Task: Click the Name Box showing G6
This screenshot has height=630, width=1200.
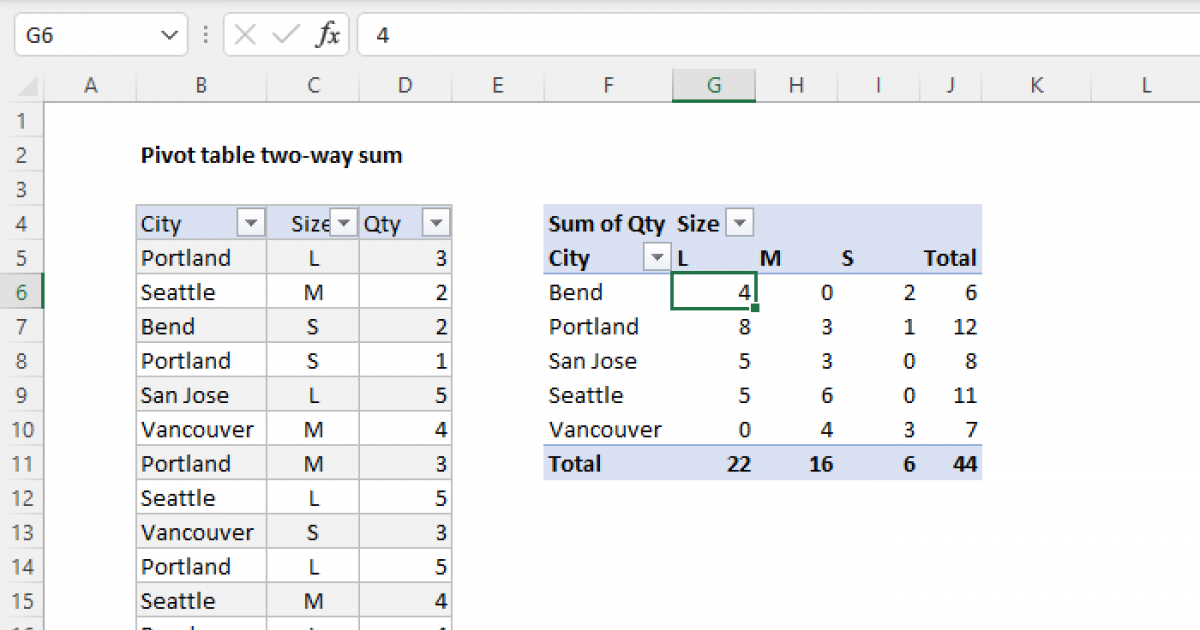Action: click(x=99, y=36)
